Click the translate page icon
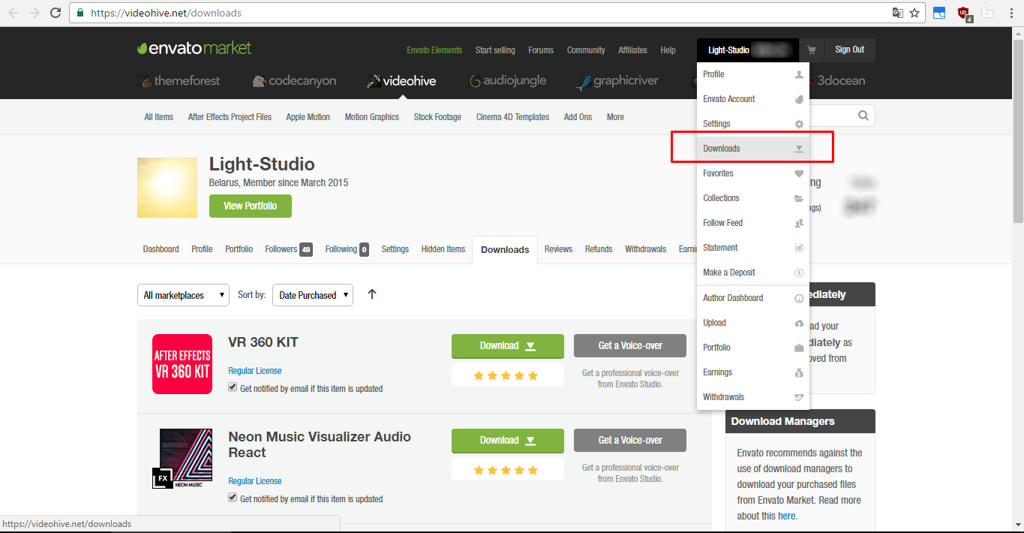Screen dimensions: 1024x533 (x=897, y=13)
